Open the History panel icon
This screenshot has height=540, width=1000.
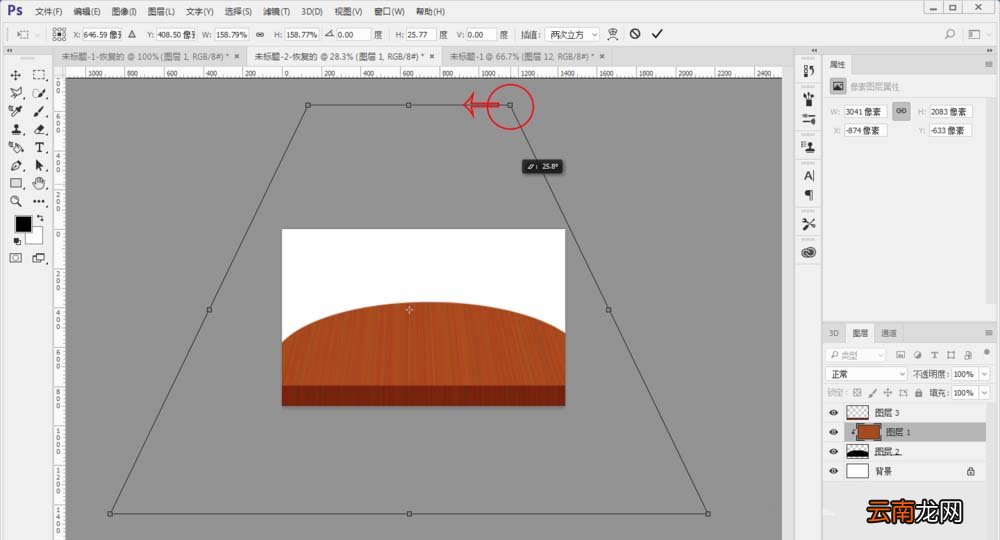pos(809,71)
